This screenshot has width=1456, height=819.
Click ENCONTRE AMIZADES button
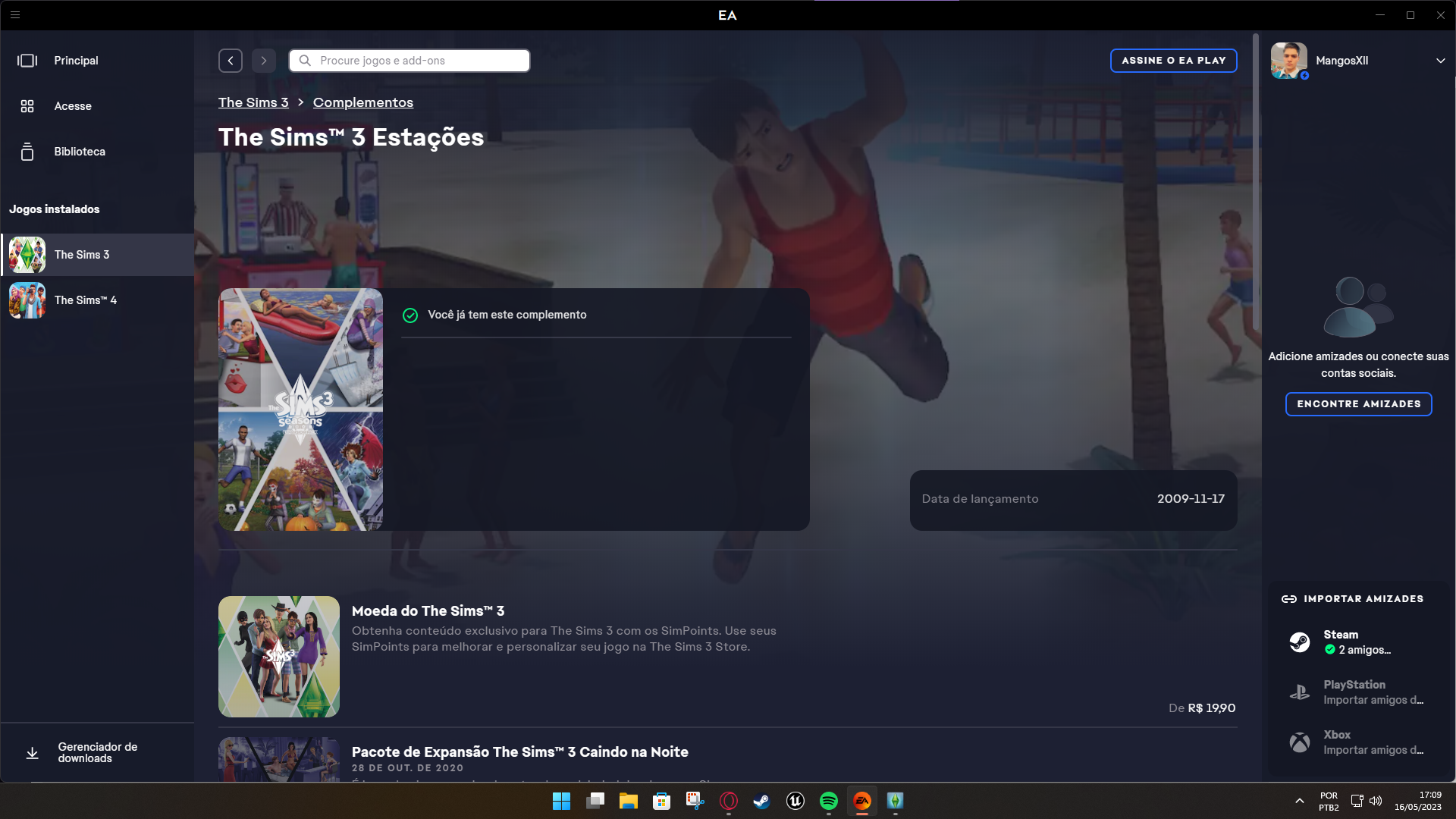(1358, 404)
